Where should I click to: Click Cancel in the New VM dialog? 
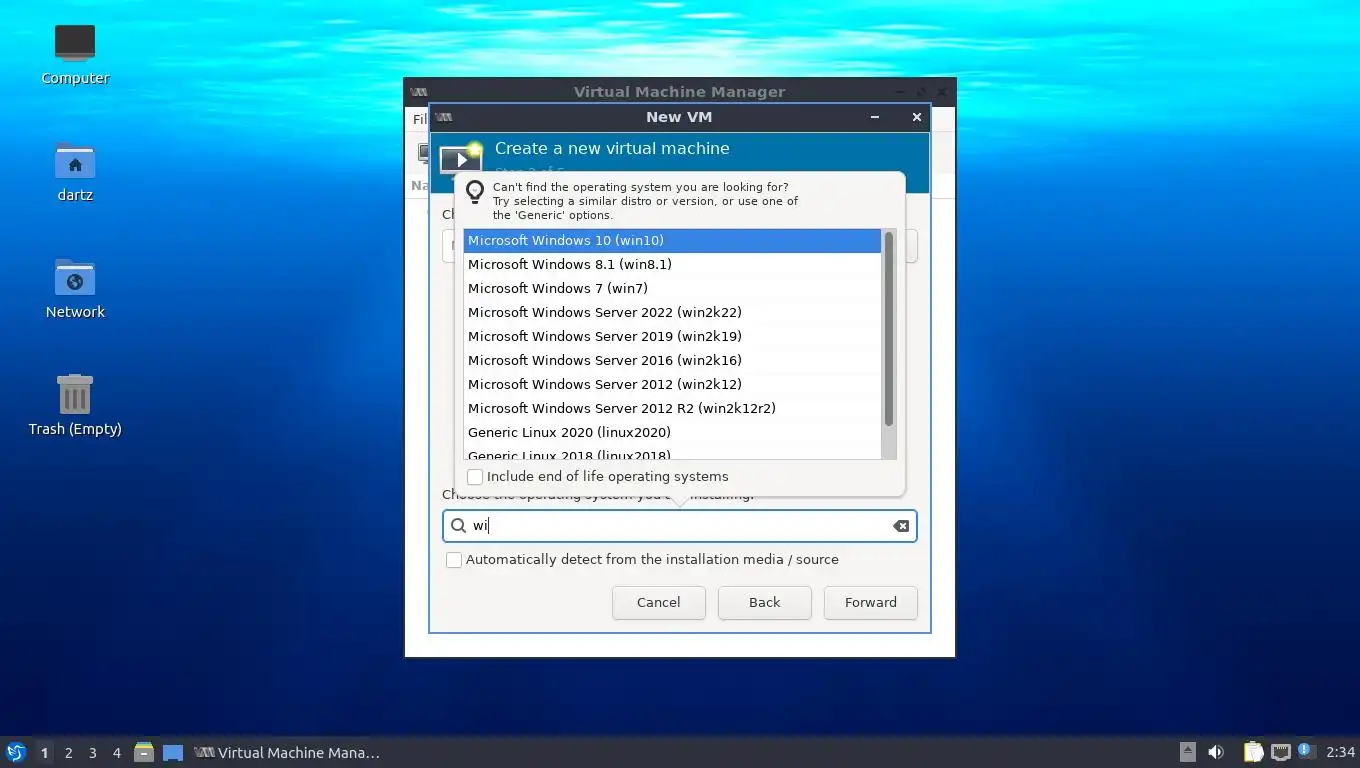pyautogui.click(x=659, y=603)
